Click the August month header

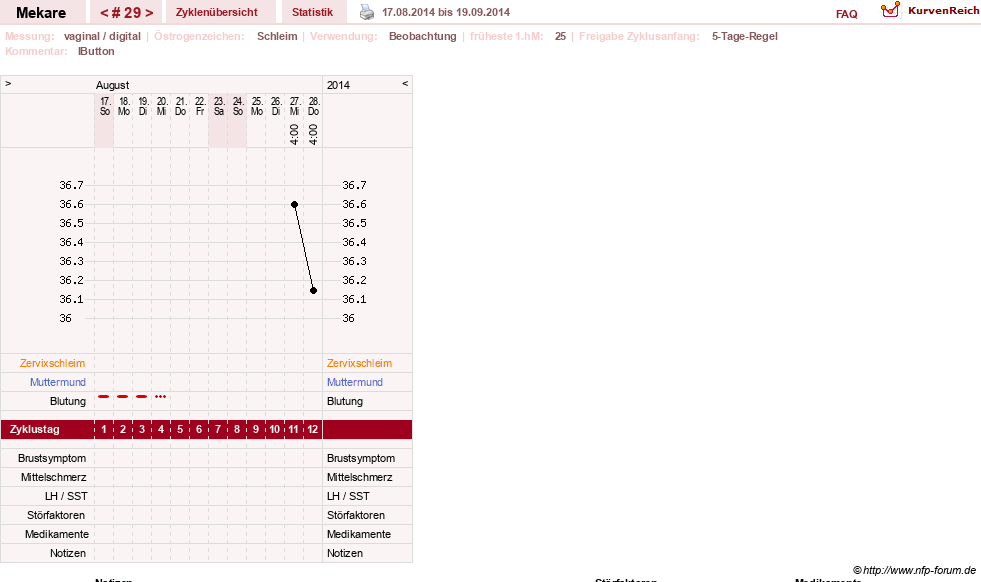point(113,85)
